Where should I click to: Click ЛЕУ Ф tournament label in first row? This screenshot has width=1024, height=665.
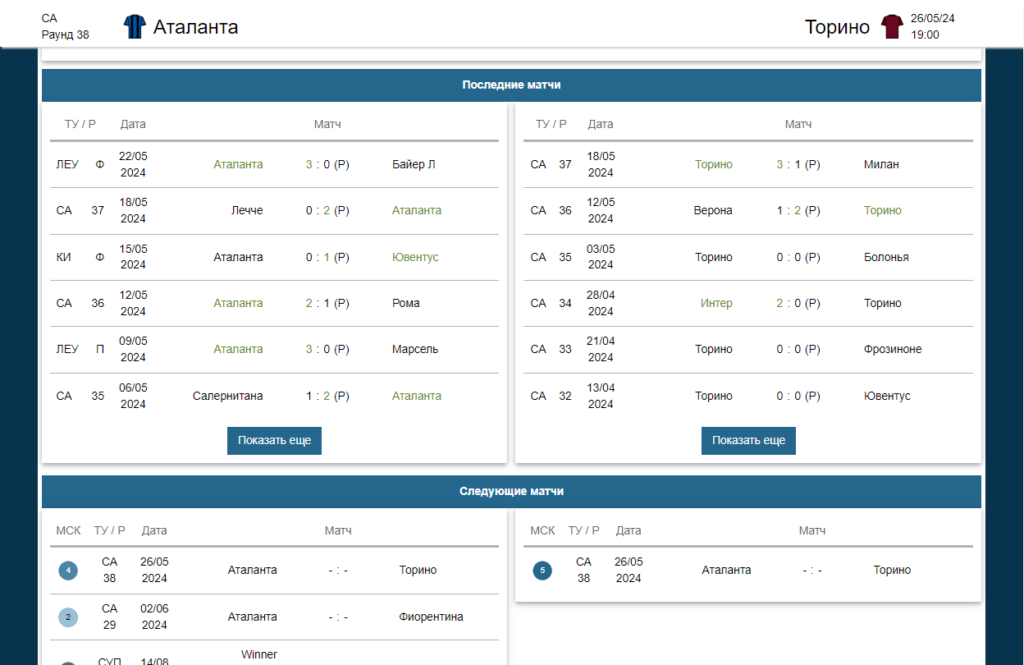coord(80,165)
